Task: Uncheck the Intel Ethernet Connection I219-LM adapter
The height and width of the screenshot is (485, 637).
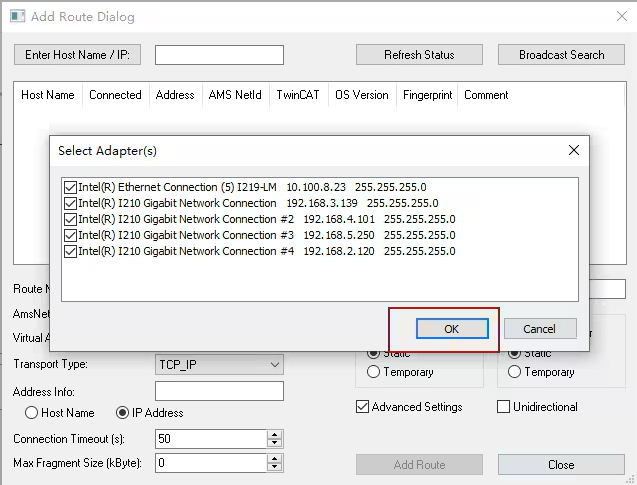Action: tap(70, 187)
